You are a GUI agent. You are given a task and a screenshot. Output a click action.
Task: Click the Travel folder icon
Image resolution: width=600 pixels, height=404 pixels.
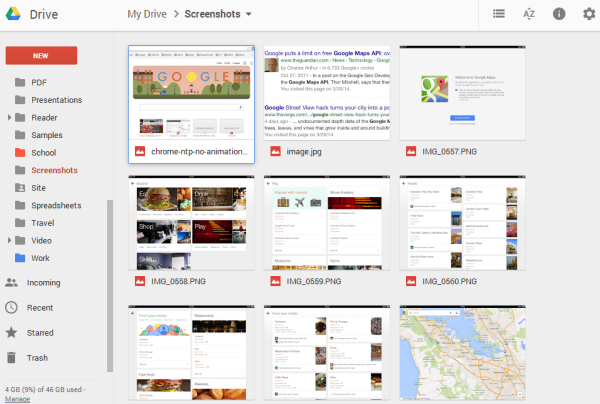[20, 223]
